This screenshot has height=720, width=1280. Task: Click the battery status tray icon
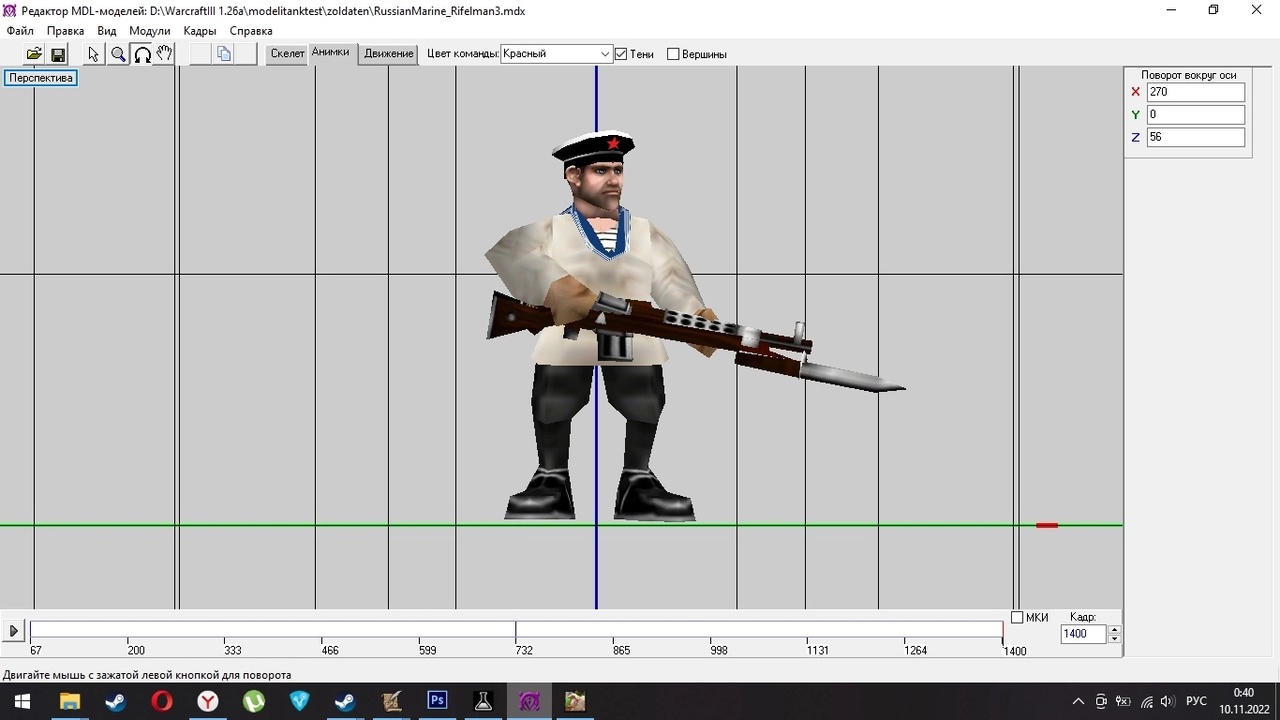[x=1123, y=701]
